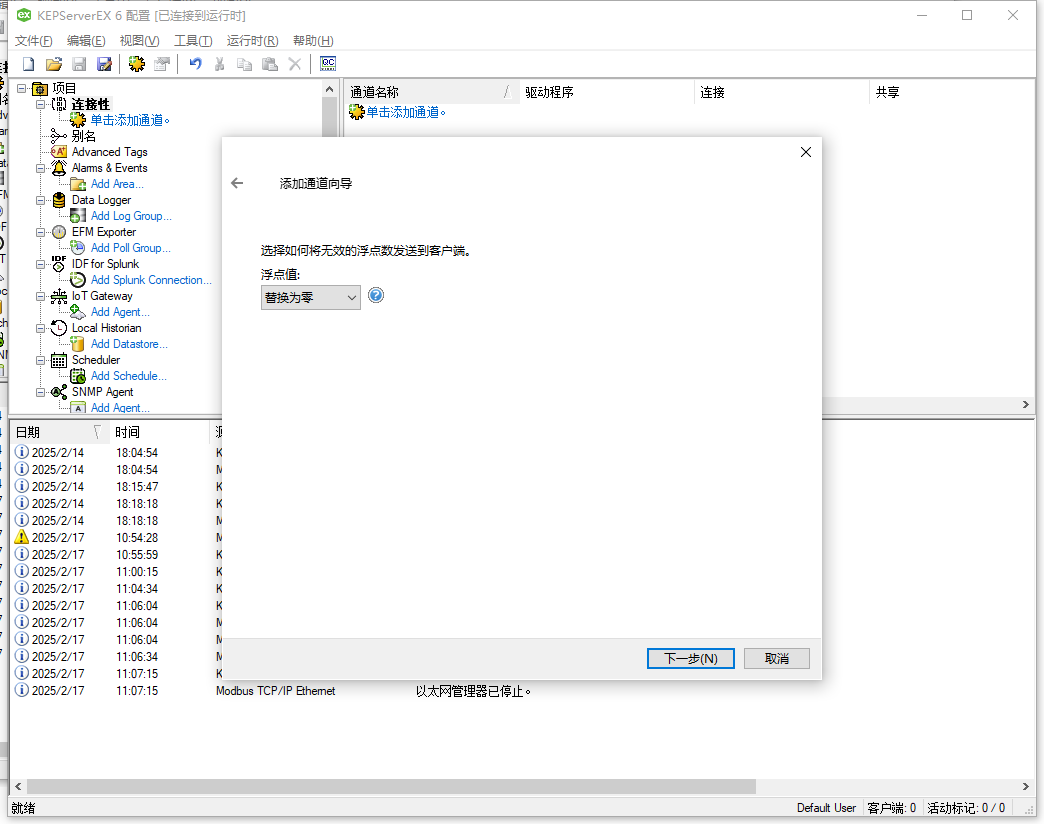Click the Add Splunk Connection... link
Viewport: 1044px width, 824px height.
coord(151,280)
